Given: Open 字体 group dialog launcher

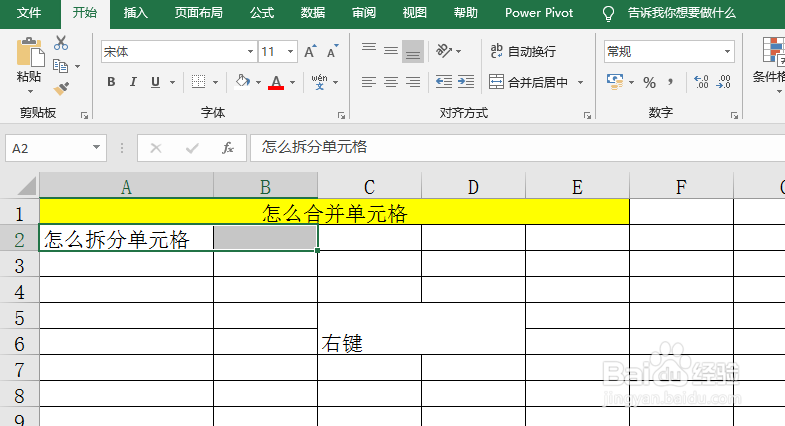Looking at the screenshot, I should 341,115.
